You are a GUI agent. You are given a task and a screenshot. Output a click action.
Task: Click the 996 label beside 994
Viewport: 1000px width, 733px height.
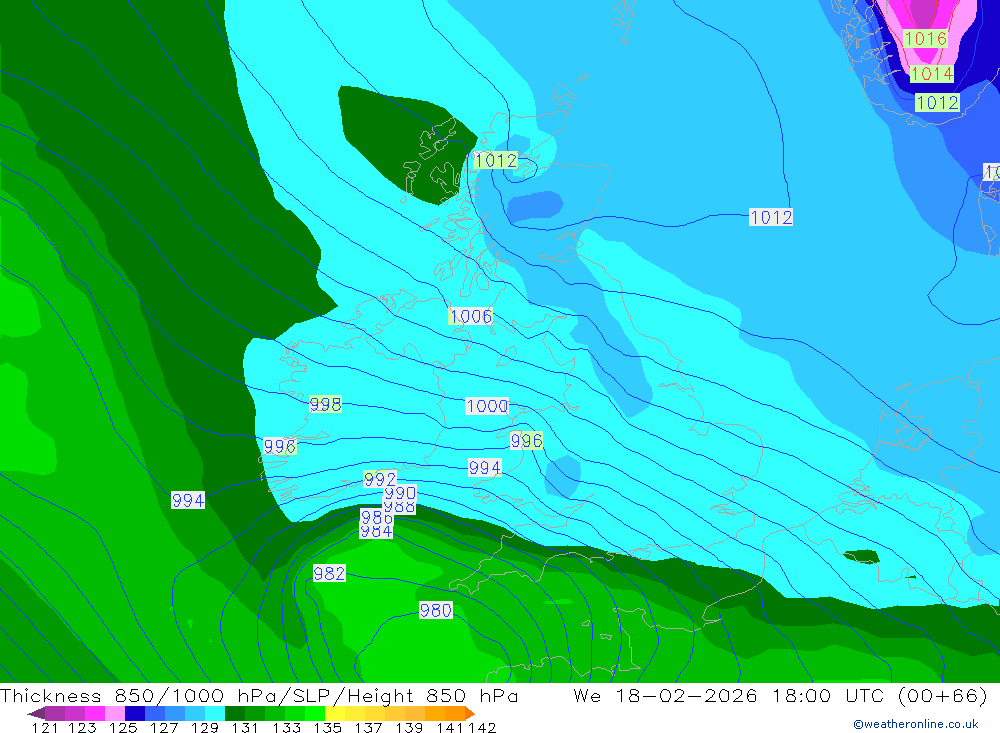(526, 441)
